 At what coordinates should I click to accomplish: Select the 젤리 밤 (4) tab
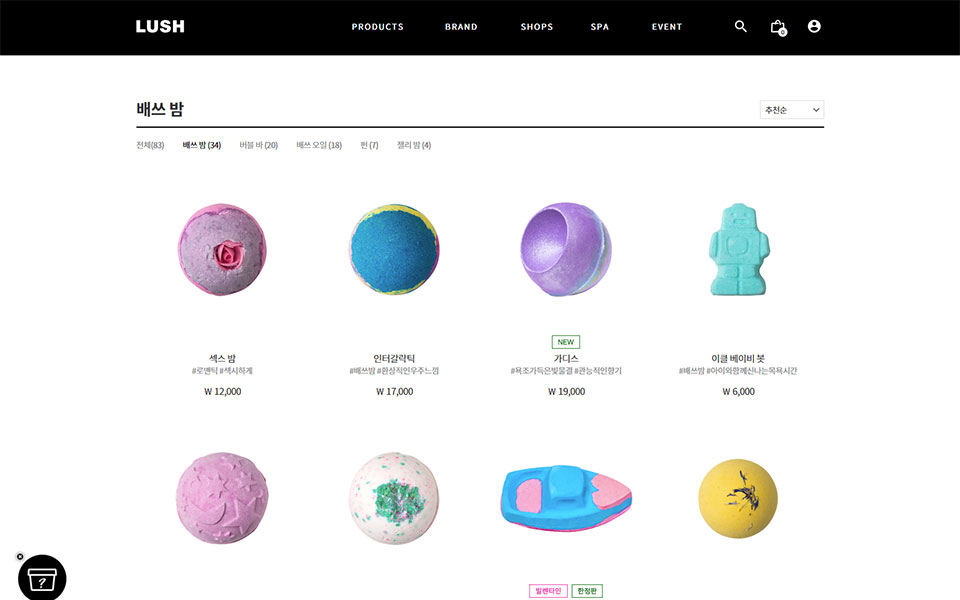coord(414,145)
